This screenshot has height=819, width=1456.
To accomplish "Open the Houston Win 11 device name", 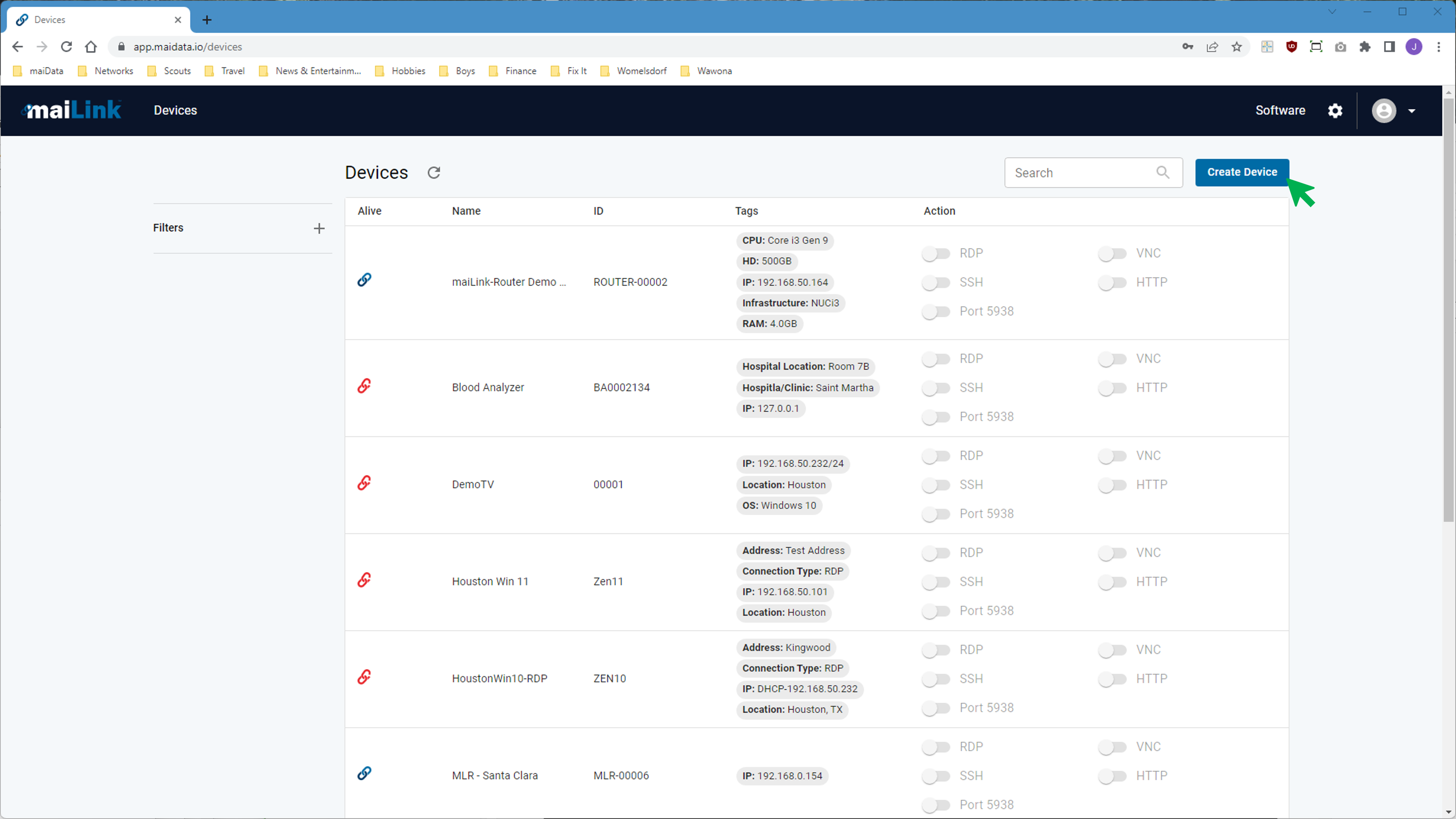I will (490, 582).
